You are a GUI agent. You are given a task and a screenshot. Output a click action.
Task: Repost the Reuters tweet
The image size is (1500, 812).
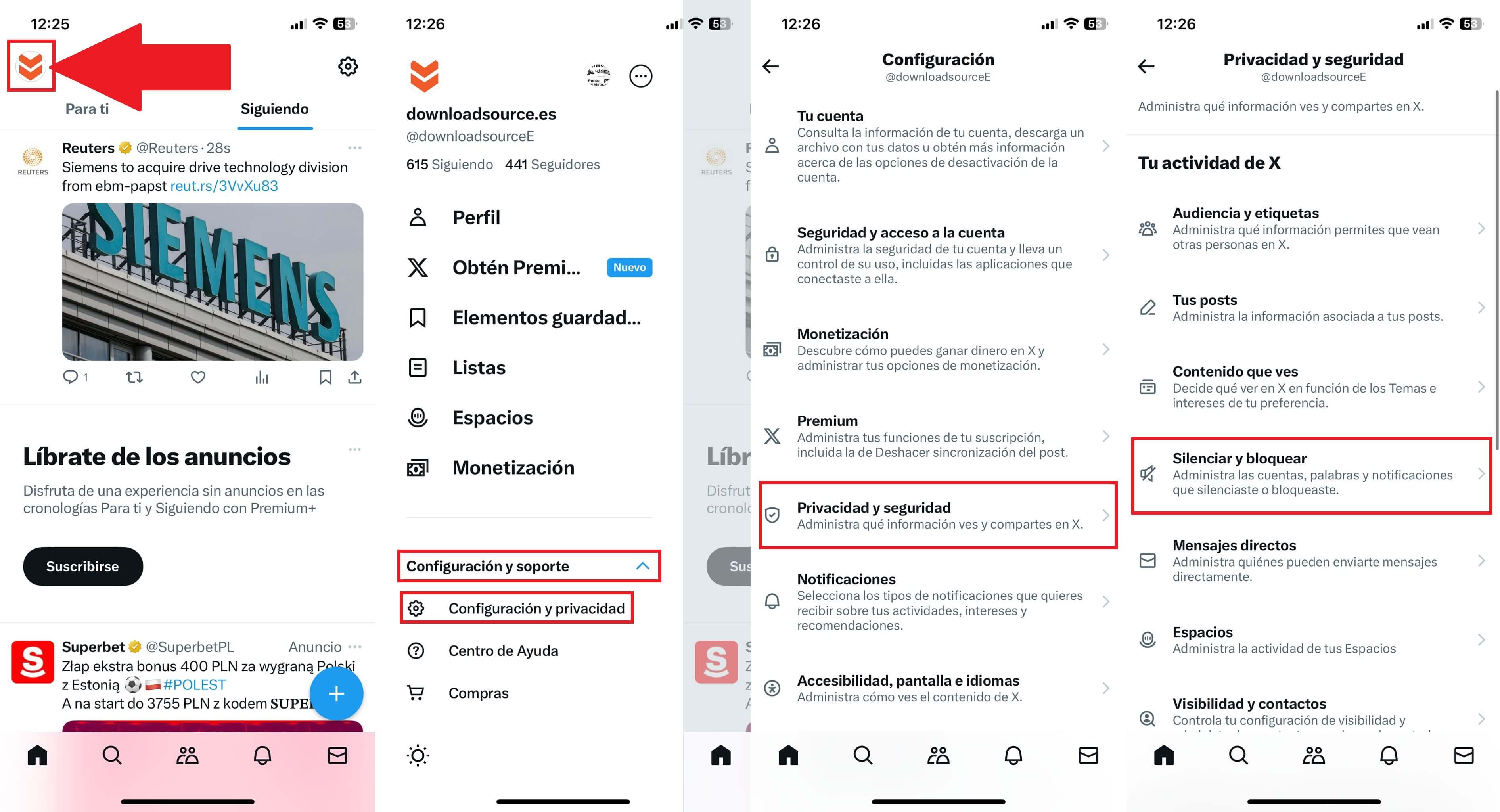(x=134, y=377)
